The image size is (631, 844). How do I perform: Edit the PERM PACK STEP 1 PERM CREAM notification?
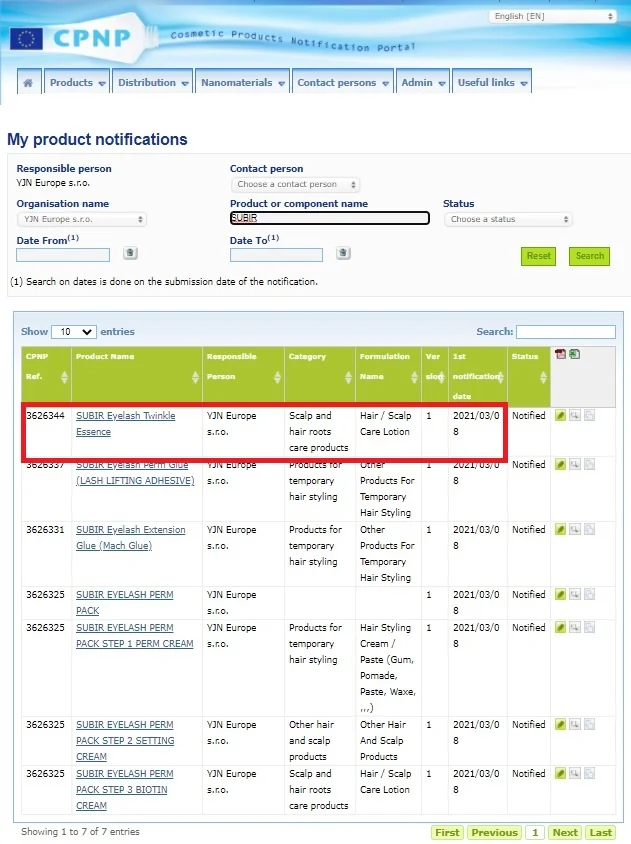pos(560,628)
